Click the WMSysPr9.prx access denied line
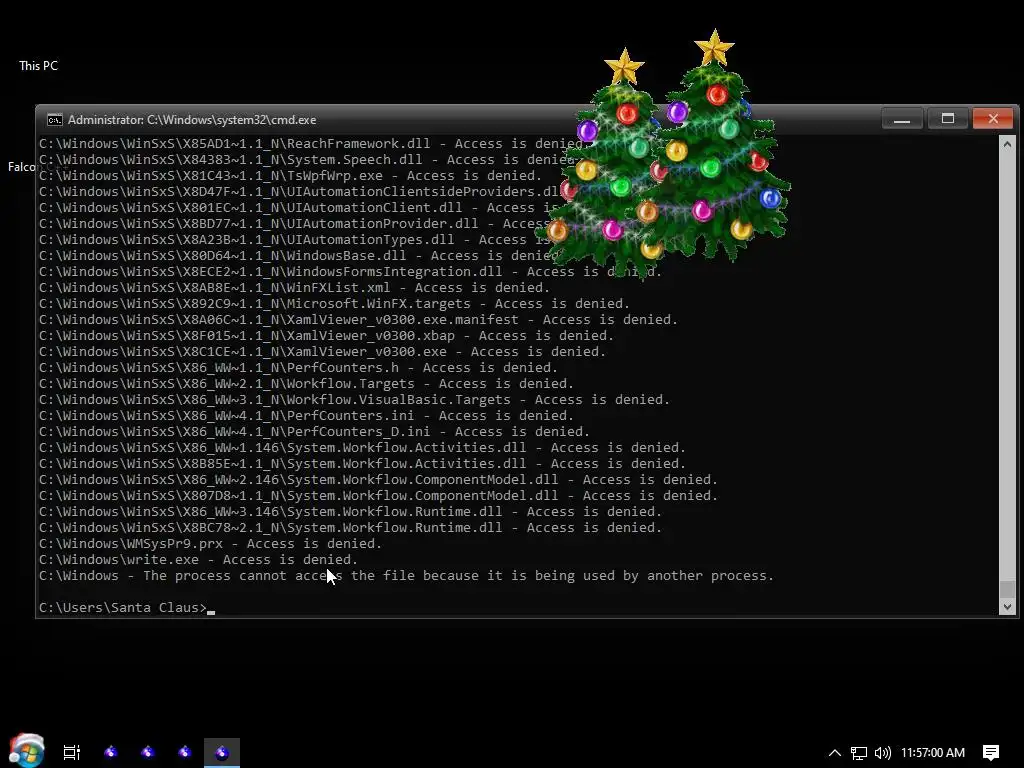This screenshot has width=1024, height=768. pyautogui.click(x=210, y=544)
